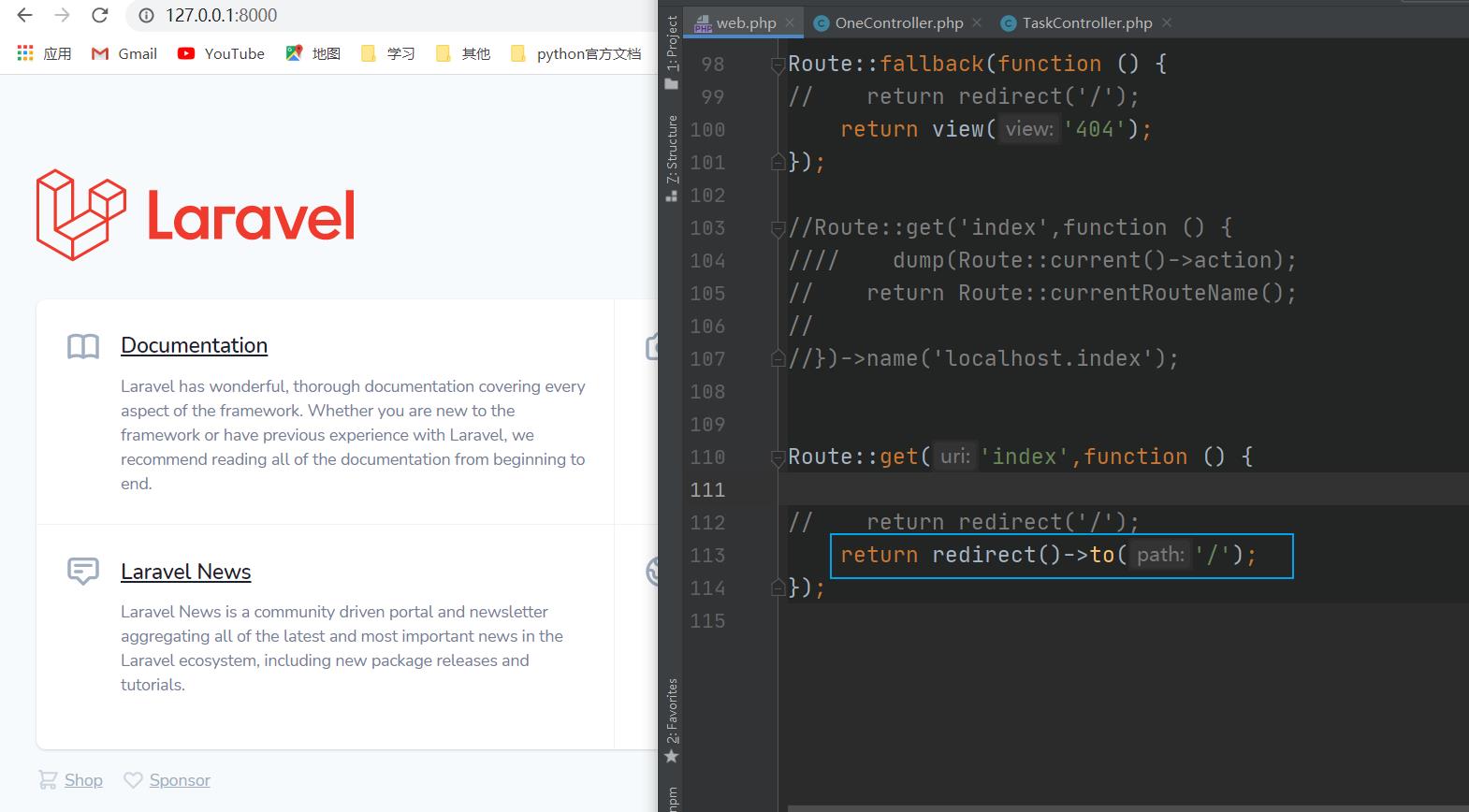1469x812 pixels.
Task: Open the Laravel News link
Action: click(185, 572)
